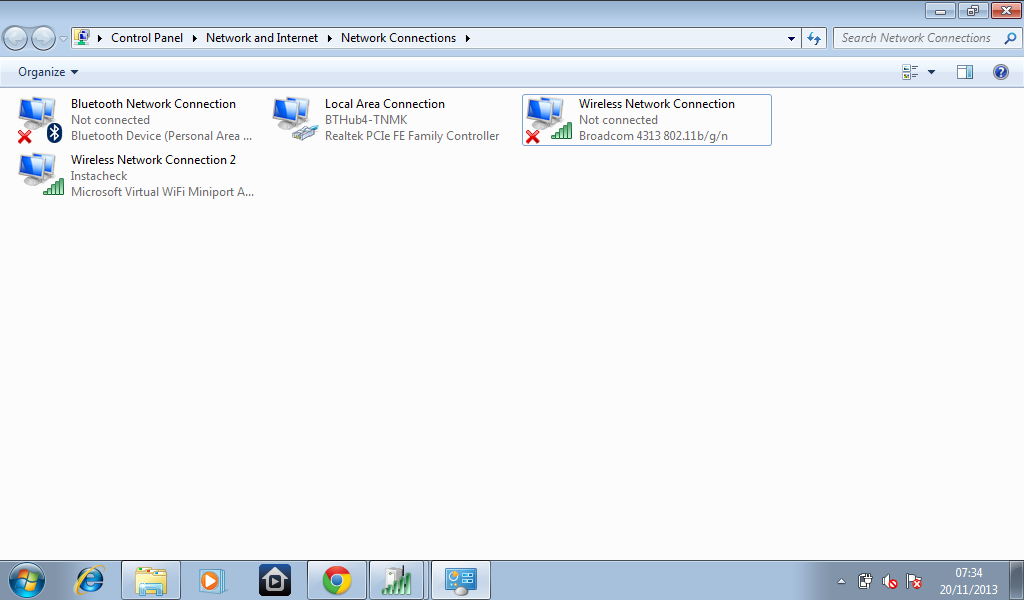
Task: Open the Organize menu
Action: coord(48,72)
